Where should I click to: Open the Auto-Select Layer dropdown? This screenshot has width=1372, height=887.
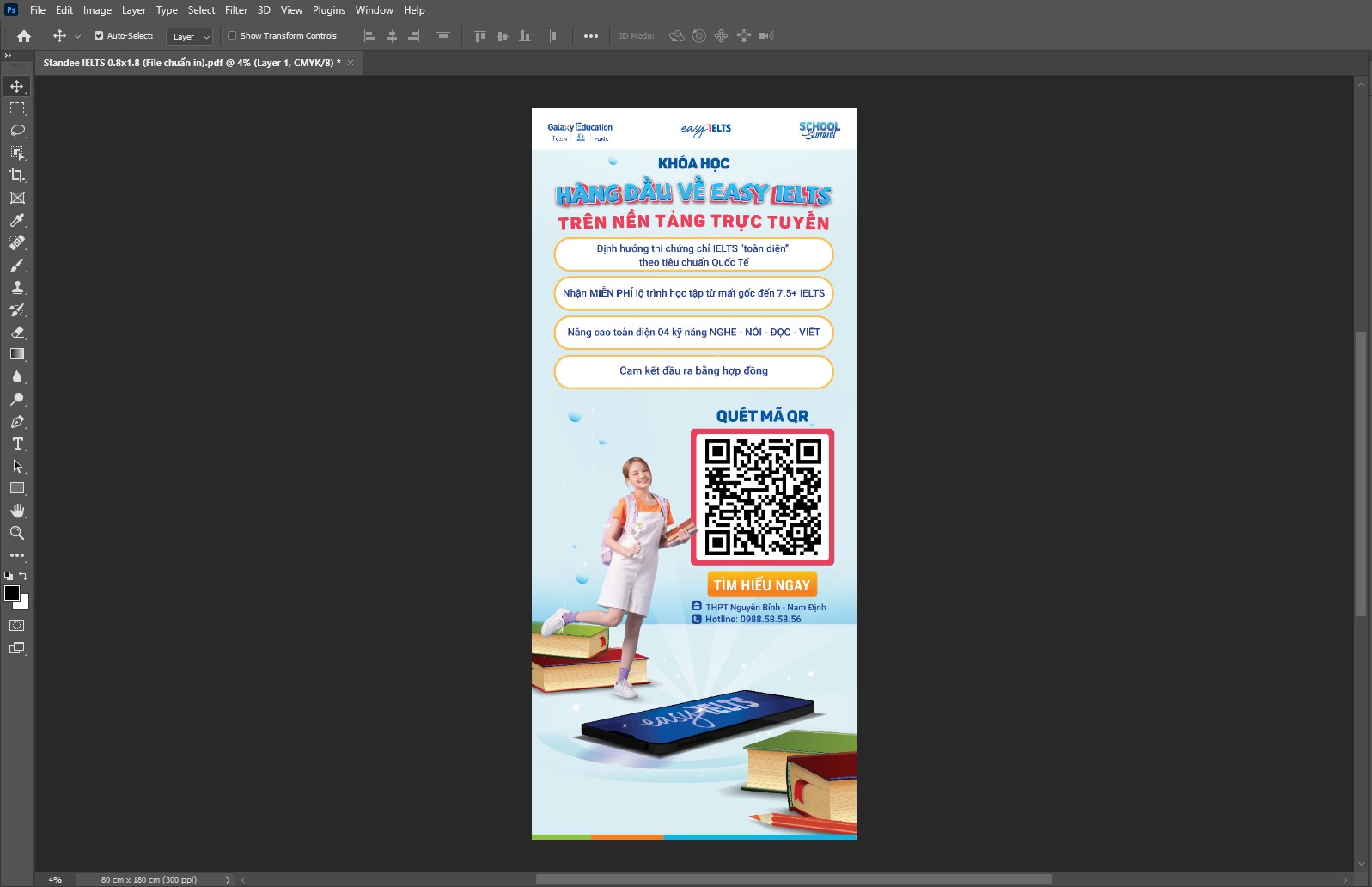pyautogui.click(x=189, y=36)
